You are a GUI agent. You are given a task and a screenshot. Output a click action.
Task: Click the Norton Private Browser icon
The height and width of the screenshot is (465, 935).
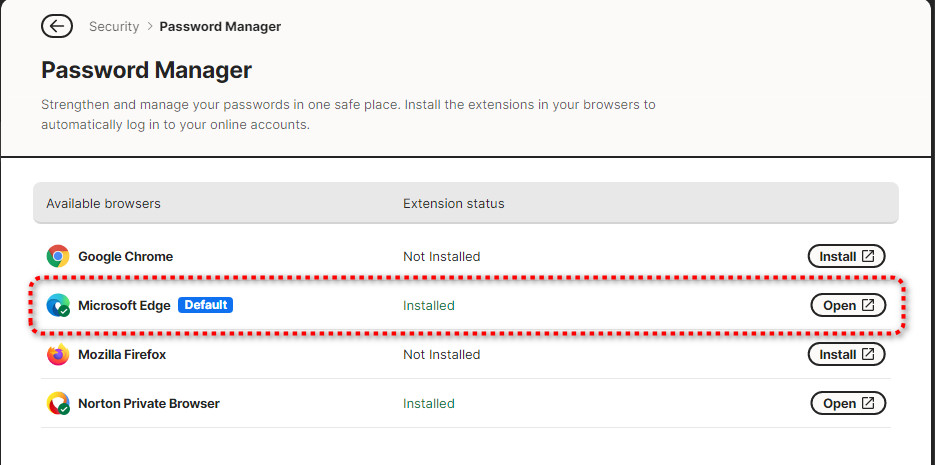58,404
